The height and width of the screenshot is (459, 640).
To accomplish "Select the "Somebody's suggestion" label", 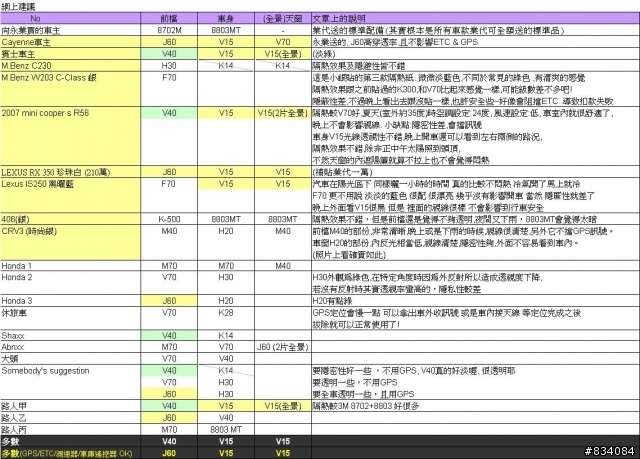I will pos(45,371).
